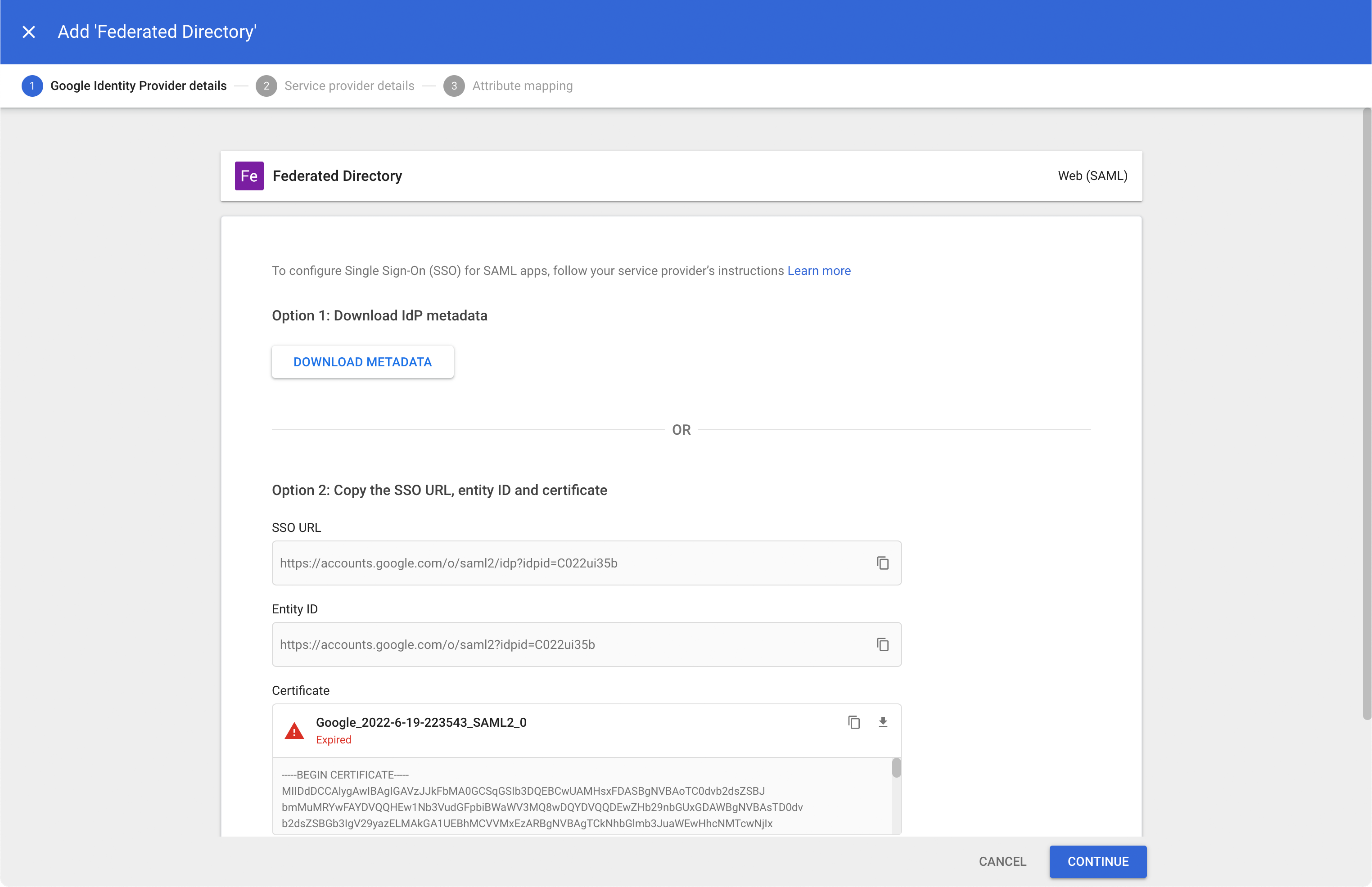Select the Google Identity Provider details step
Viewport: 1372px width, 887px height.
coord(138,85)
